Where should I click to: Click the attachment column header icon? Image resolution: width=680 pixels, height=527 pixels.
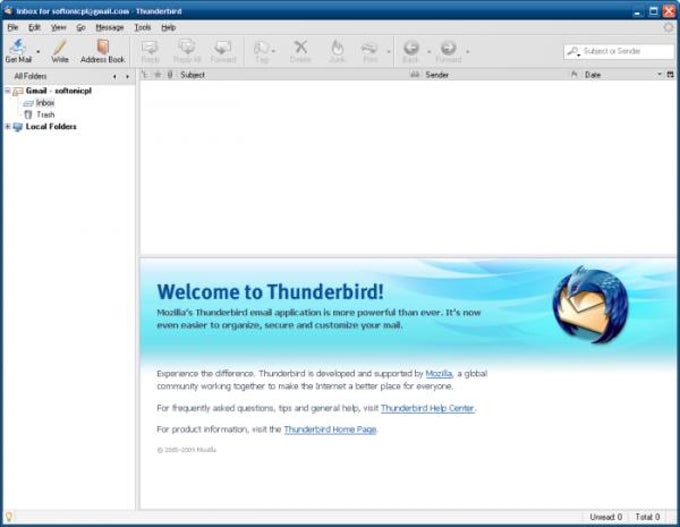click(170, 75)
